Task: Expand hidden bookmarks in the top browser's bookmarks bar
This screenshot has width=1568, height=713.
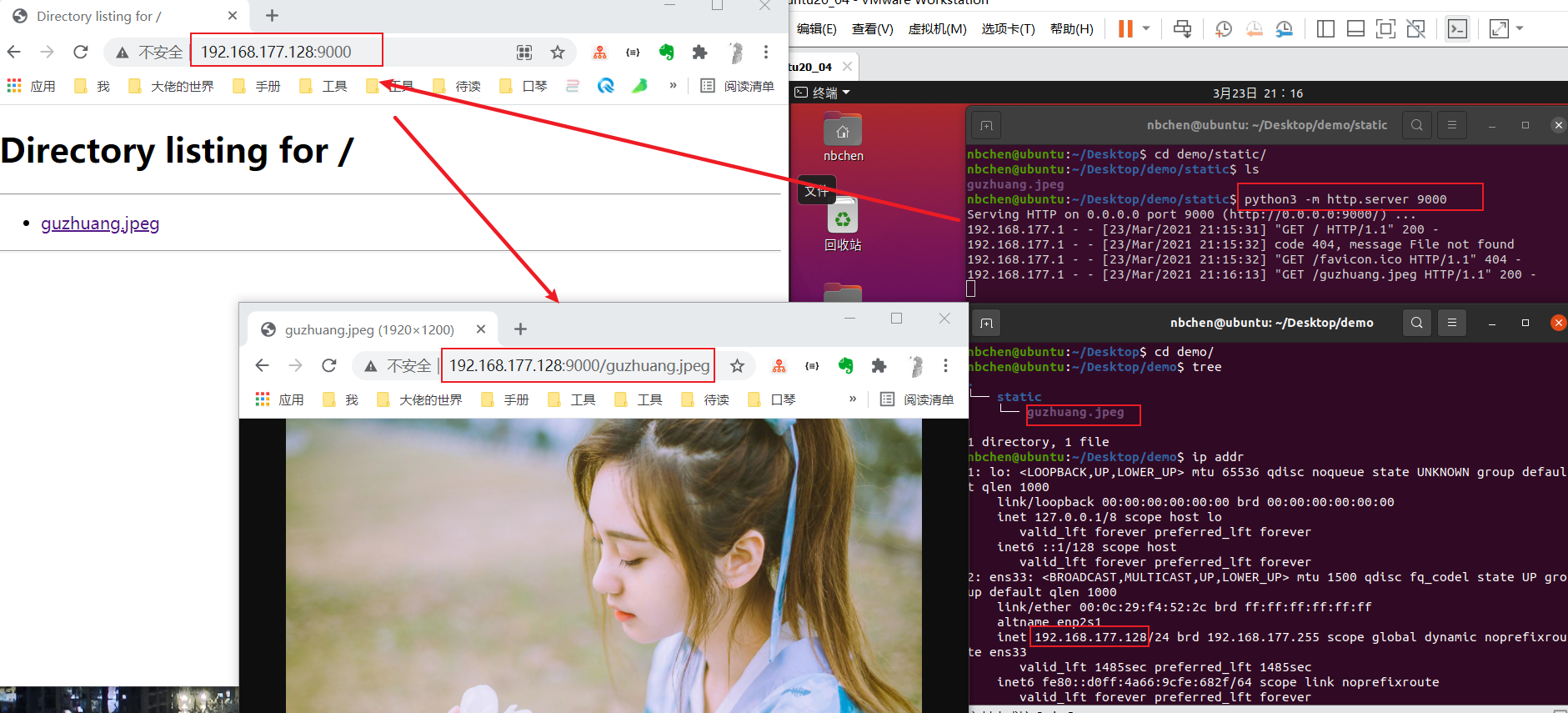Action: [673, 85]
